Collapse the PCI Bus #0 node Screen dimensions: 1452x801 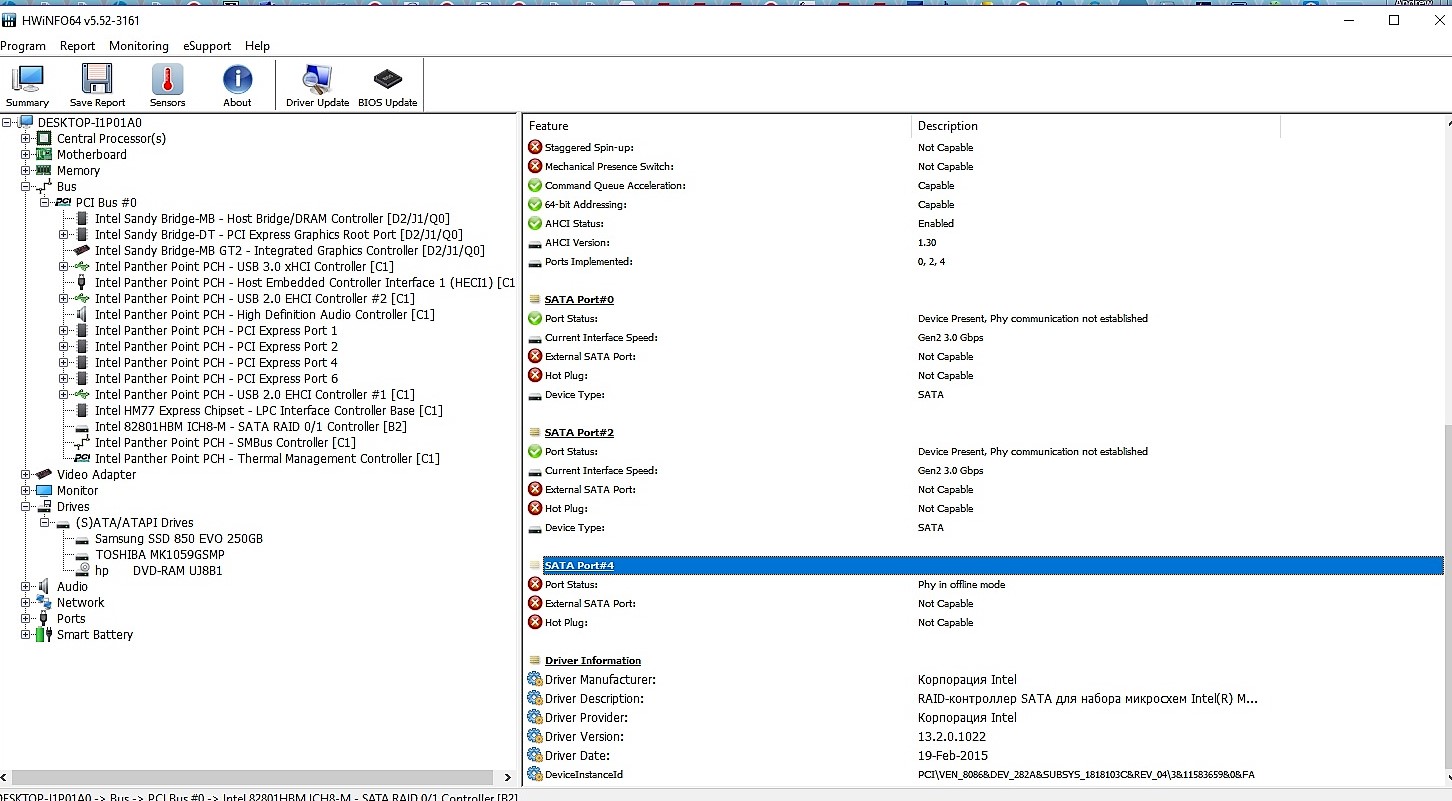45,202
